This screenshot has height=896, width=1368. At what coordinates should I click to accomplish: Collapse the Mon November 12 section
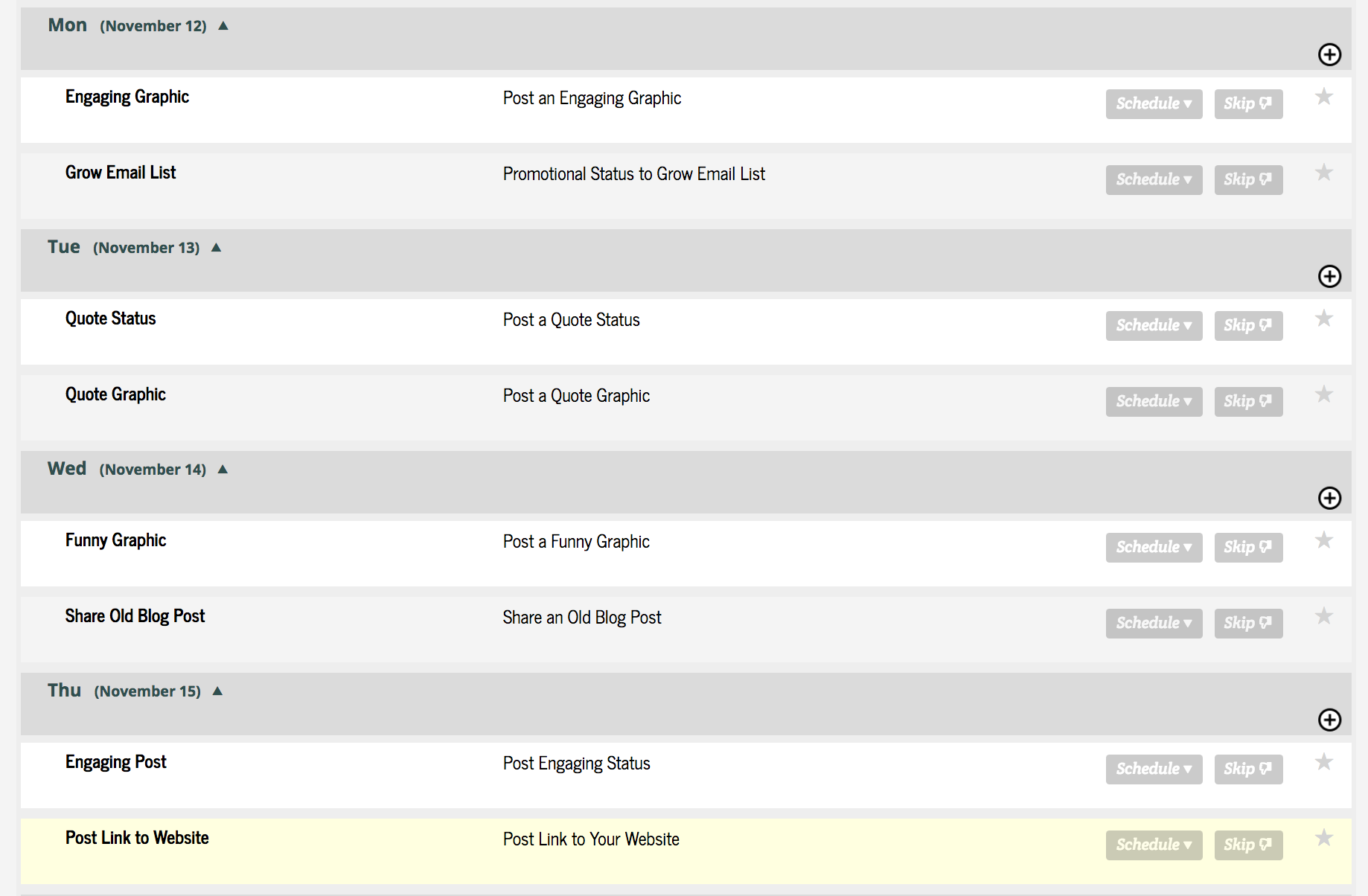coord(223,26)
